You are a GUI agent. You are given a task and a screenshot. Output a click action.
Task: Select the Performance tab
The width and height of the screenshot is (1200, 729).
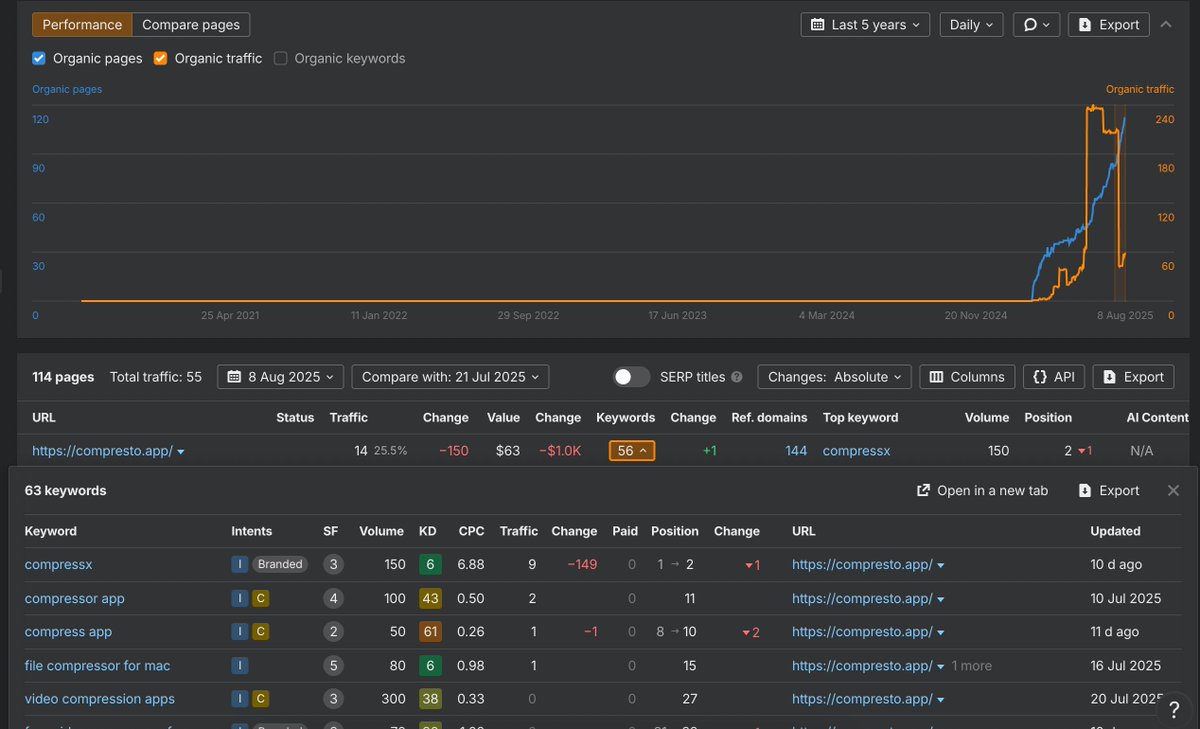(x=82, y=25)
